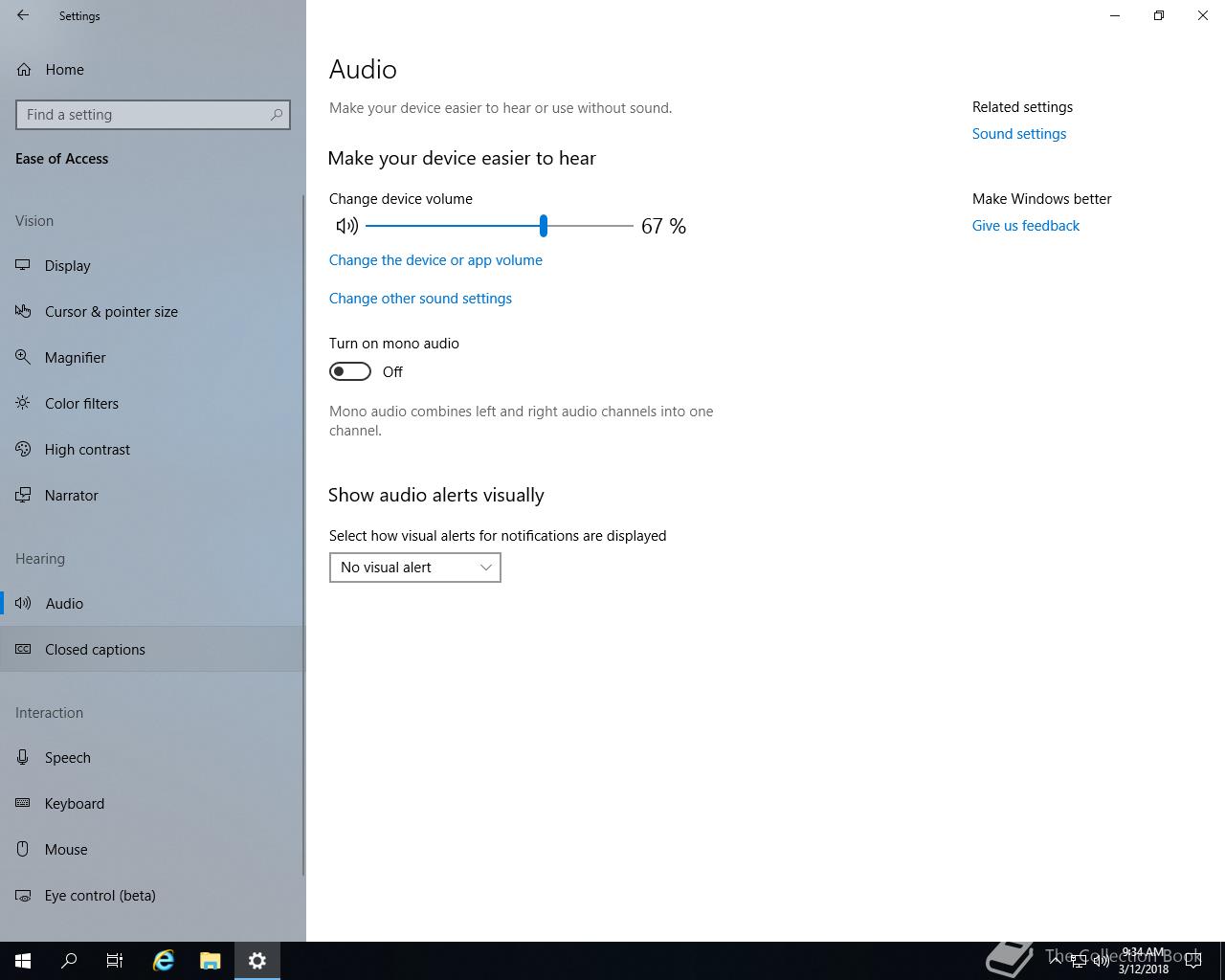Minimize the Settings window

tap(1115, 15)
